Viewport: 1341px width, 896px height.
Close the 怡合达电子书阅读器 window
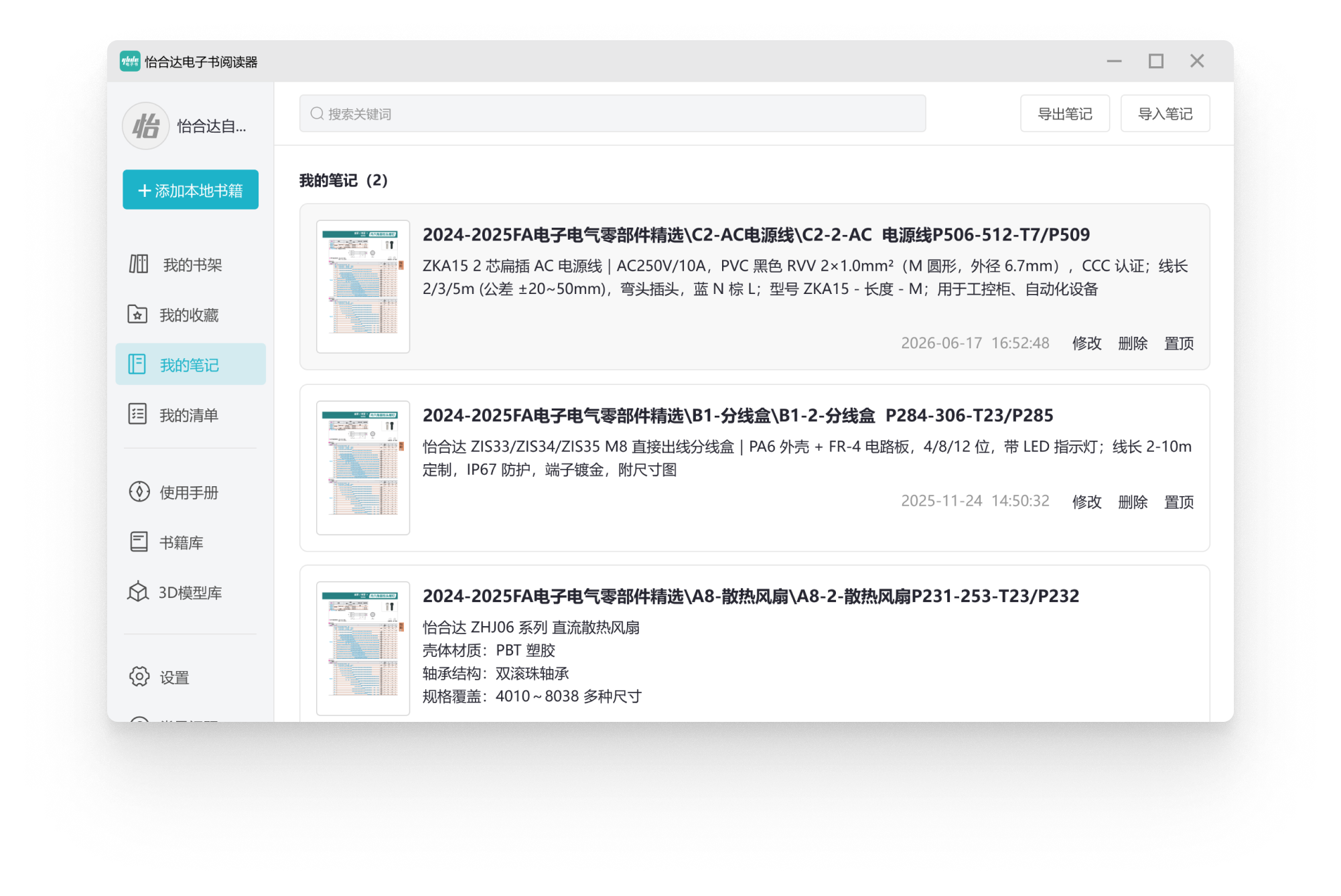[x=1197, y=62]
